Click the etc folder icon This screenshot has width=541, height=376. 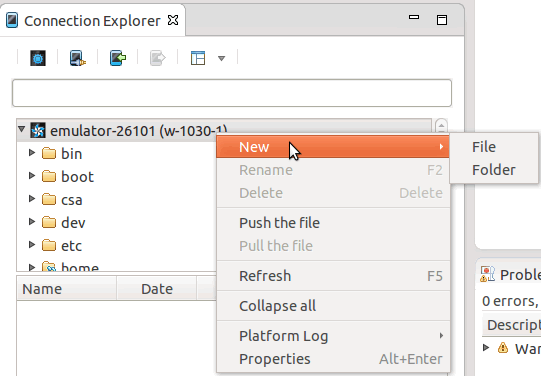(49, 245)
